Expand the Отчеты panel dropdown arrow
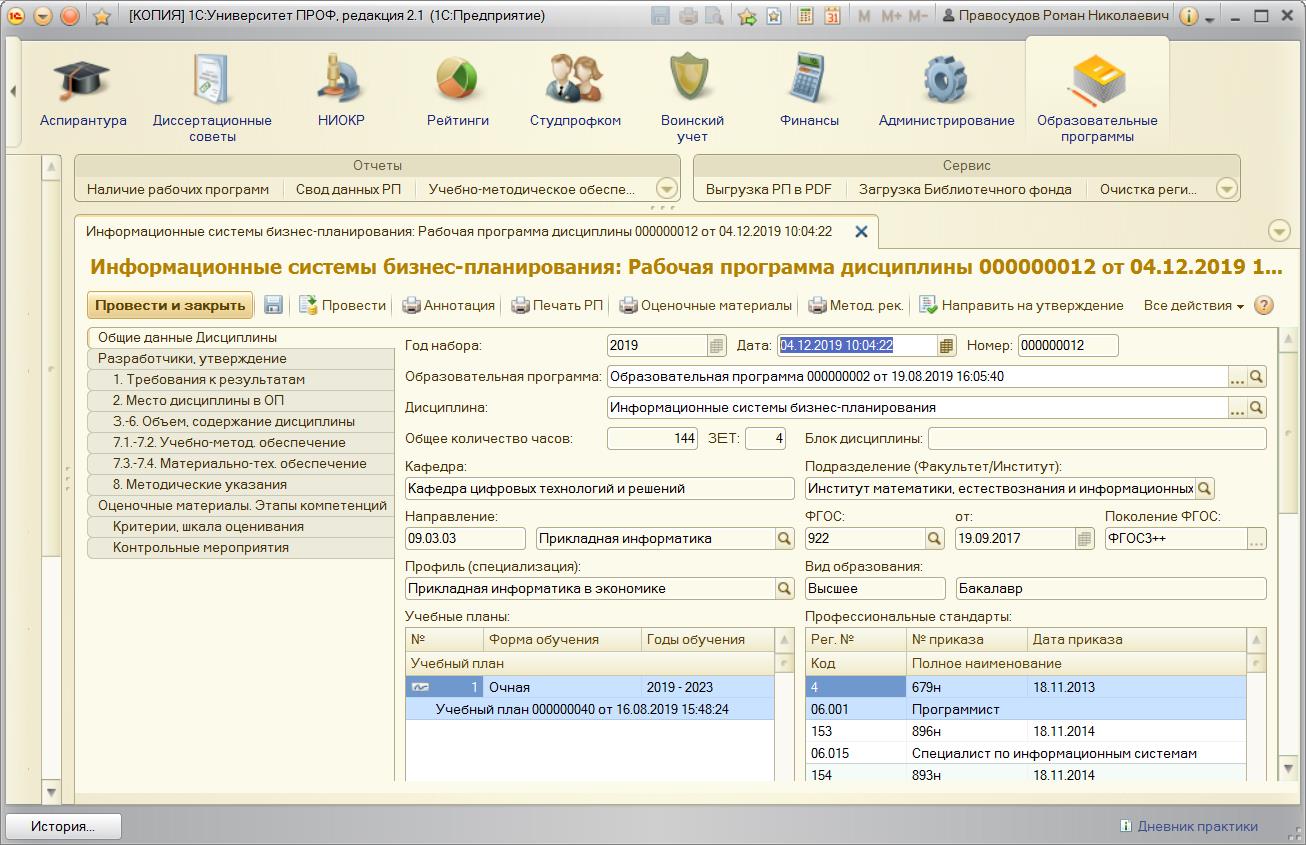Screen dimensions: 1306x845 pos(667,188)
